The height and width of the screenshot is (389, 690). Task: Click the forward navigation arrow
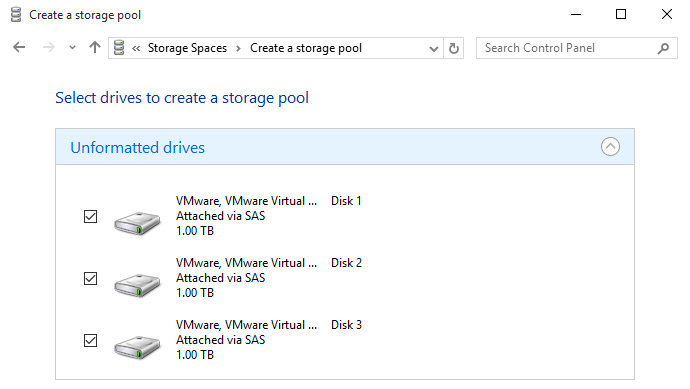click(x=48, y=48)
